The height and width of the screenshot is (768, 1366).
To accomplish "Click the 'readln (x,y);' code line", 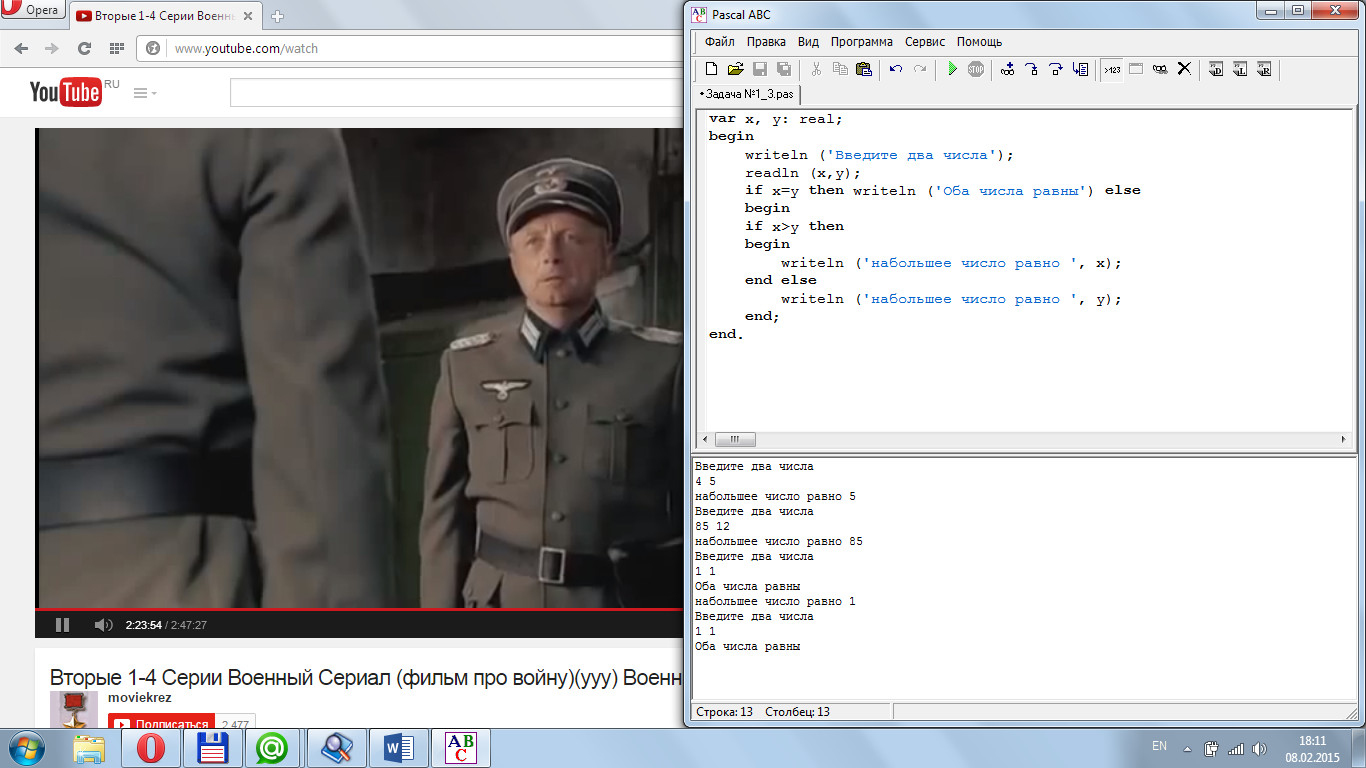I will 803,173.
